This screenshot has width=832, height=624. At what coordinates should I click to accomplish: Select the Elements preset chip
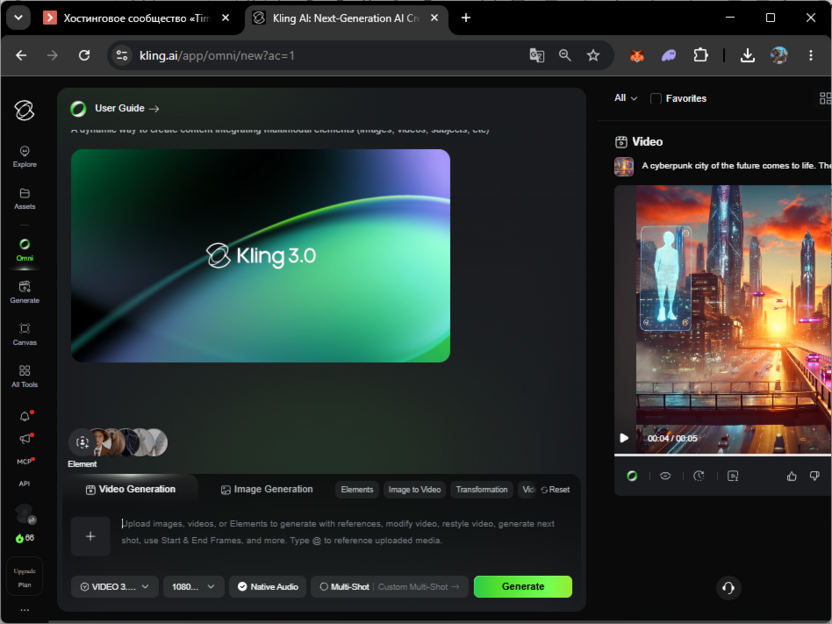click(x=357, y=490)
